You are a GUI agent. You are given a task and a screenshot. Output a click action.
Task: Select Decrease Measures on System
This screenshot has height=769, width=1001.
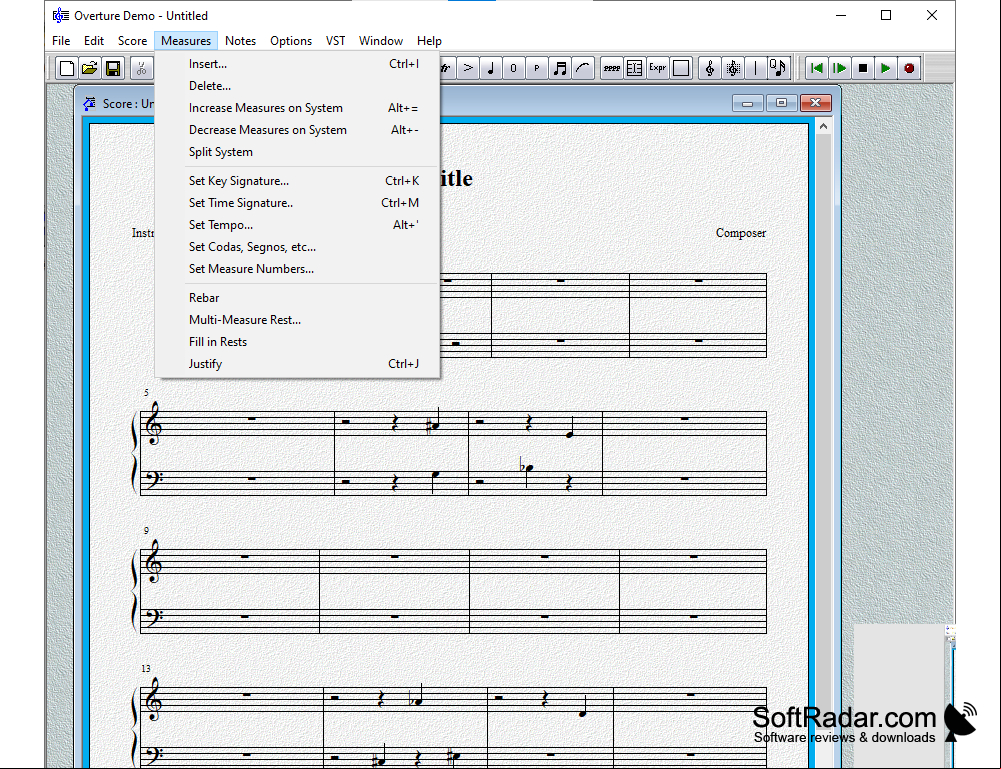click(x=297, y=130)
